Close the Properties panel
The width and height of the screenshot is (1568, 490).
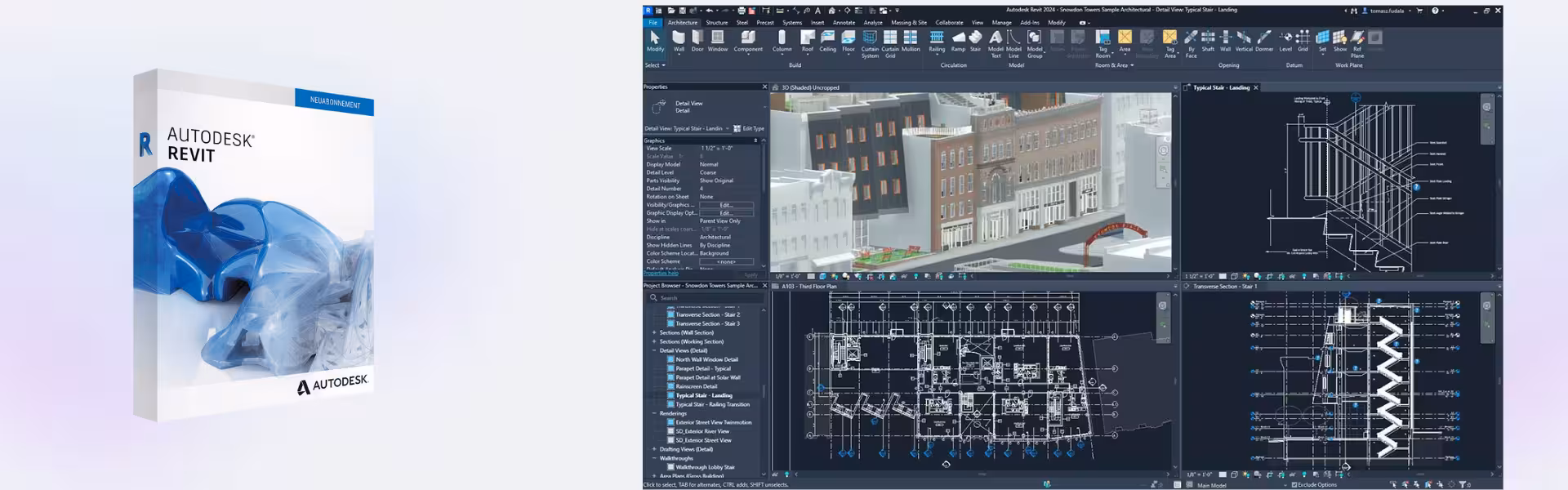[764, 87]
